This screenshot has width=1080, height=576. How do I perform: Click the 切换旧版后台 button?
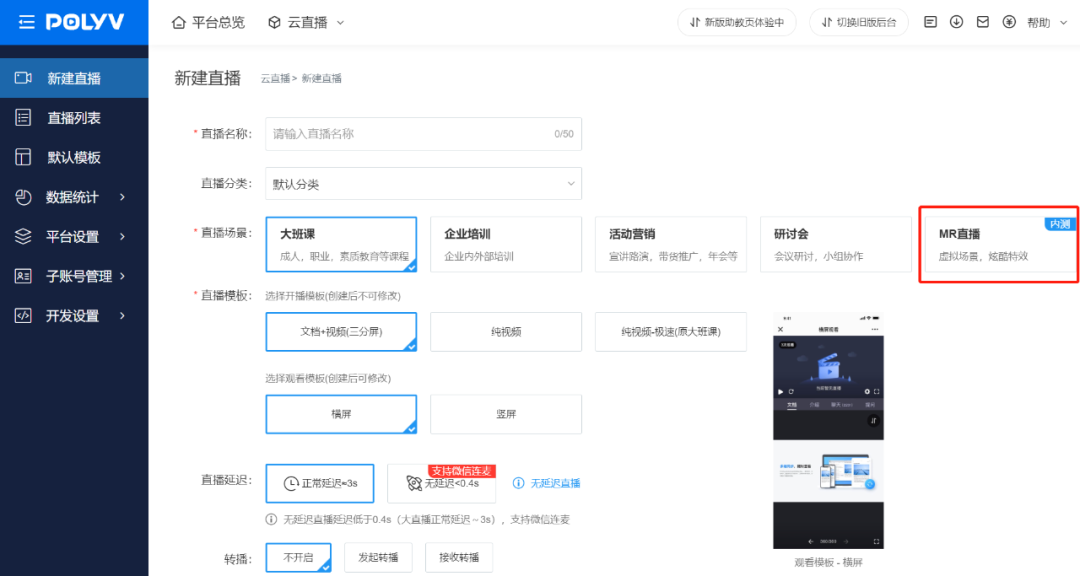[859, 22]
